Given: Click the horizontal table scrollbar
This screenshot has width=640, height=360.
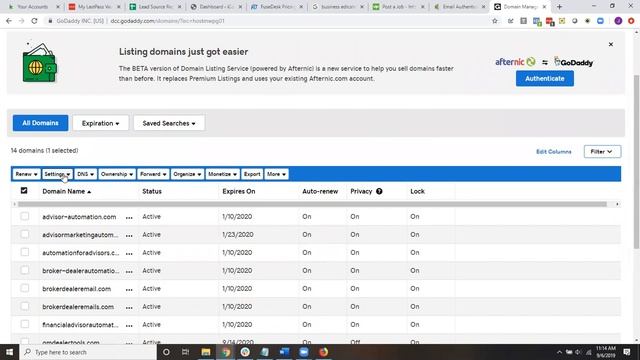Looking at the screenshot, I should (x=312, y=204).
